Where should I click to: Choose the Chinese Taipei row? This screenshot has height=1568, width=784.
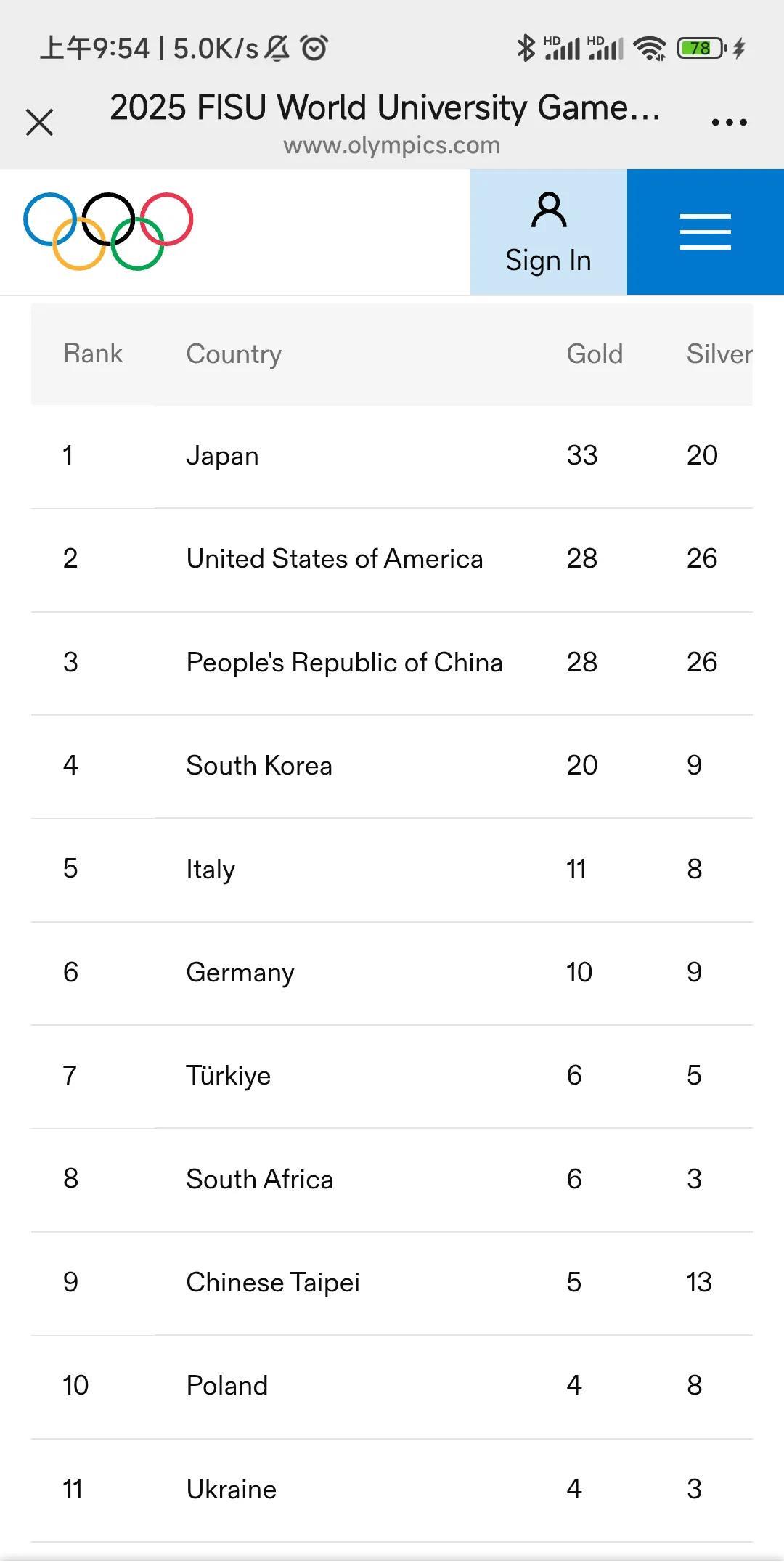392,1283
